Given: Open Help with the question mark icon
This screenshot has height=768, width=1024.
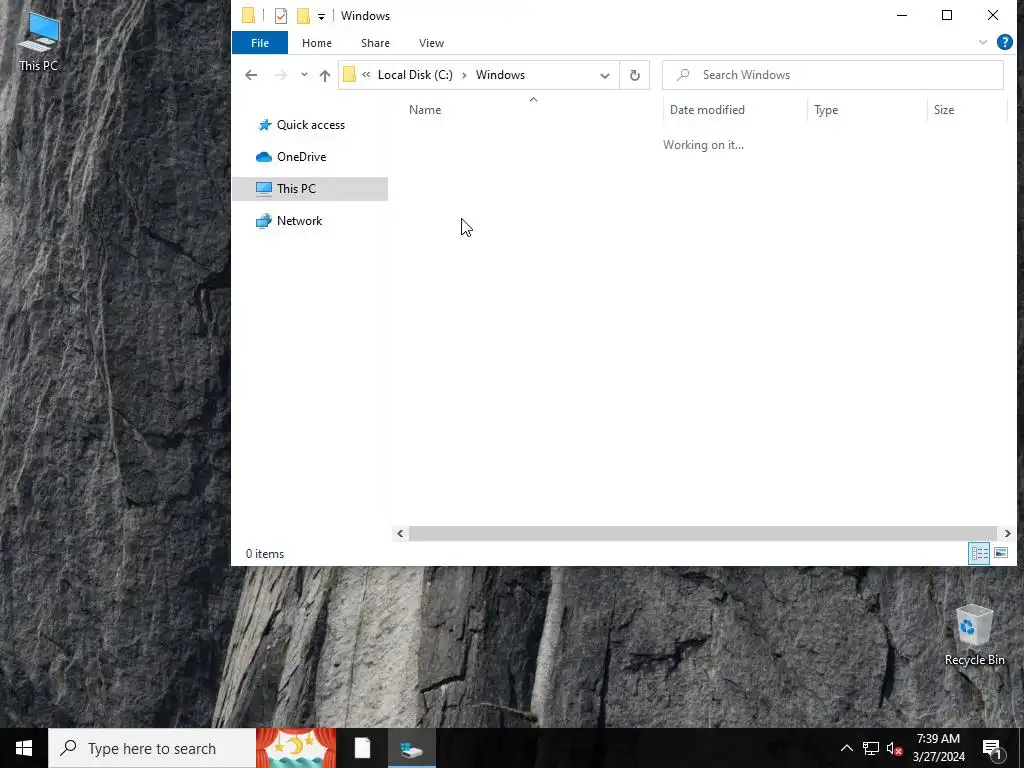Looking at the screenshot, I should pos(1004,42).
